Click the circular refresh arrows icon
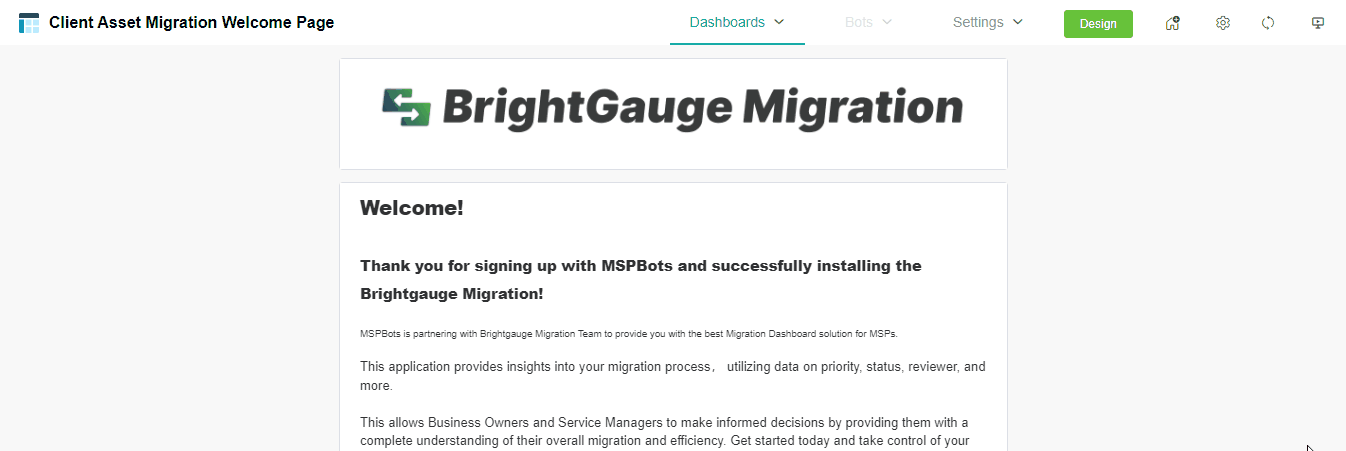Viewport: 1346px width, 451px height. pyautogui.click(x=1268, y=23)
